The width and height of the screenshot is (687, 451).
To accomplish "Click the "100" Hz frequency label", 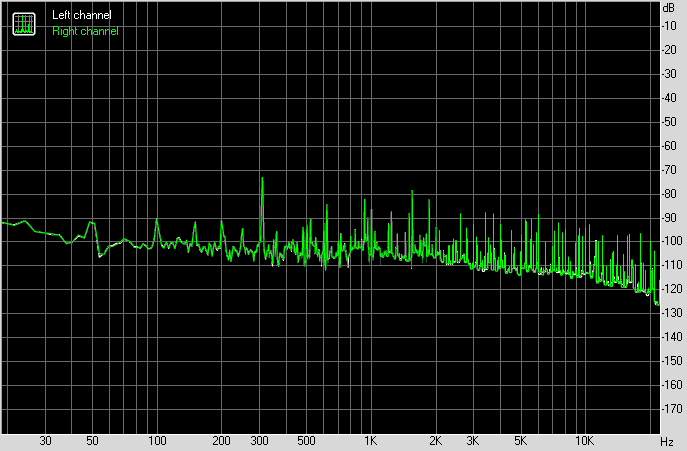I will 157,441.
